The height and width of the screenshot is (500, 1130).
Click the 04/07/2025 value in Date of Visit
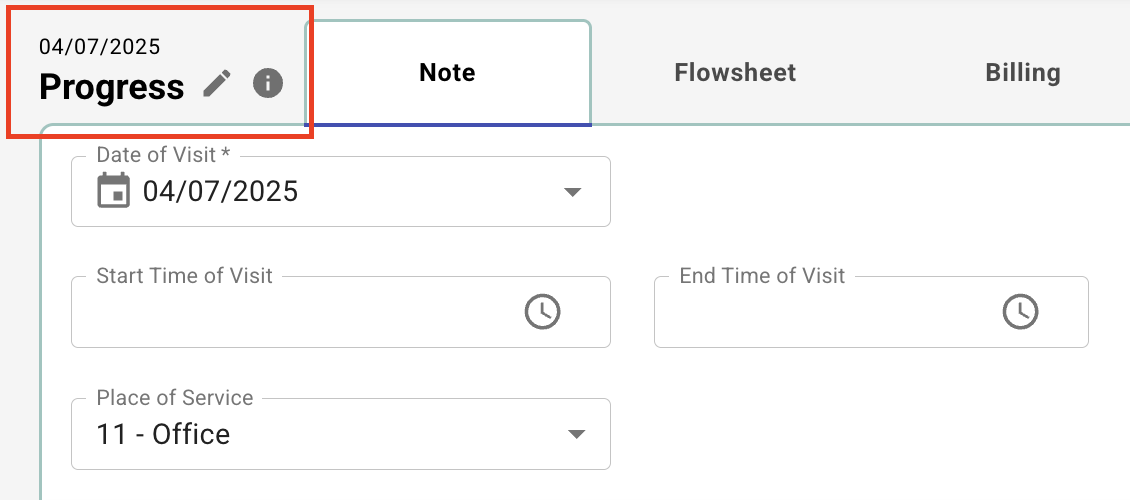(220, 192)
